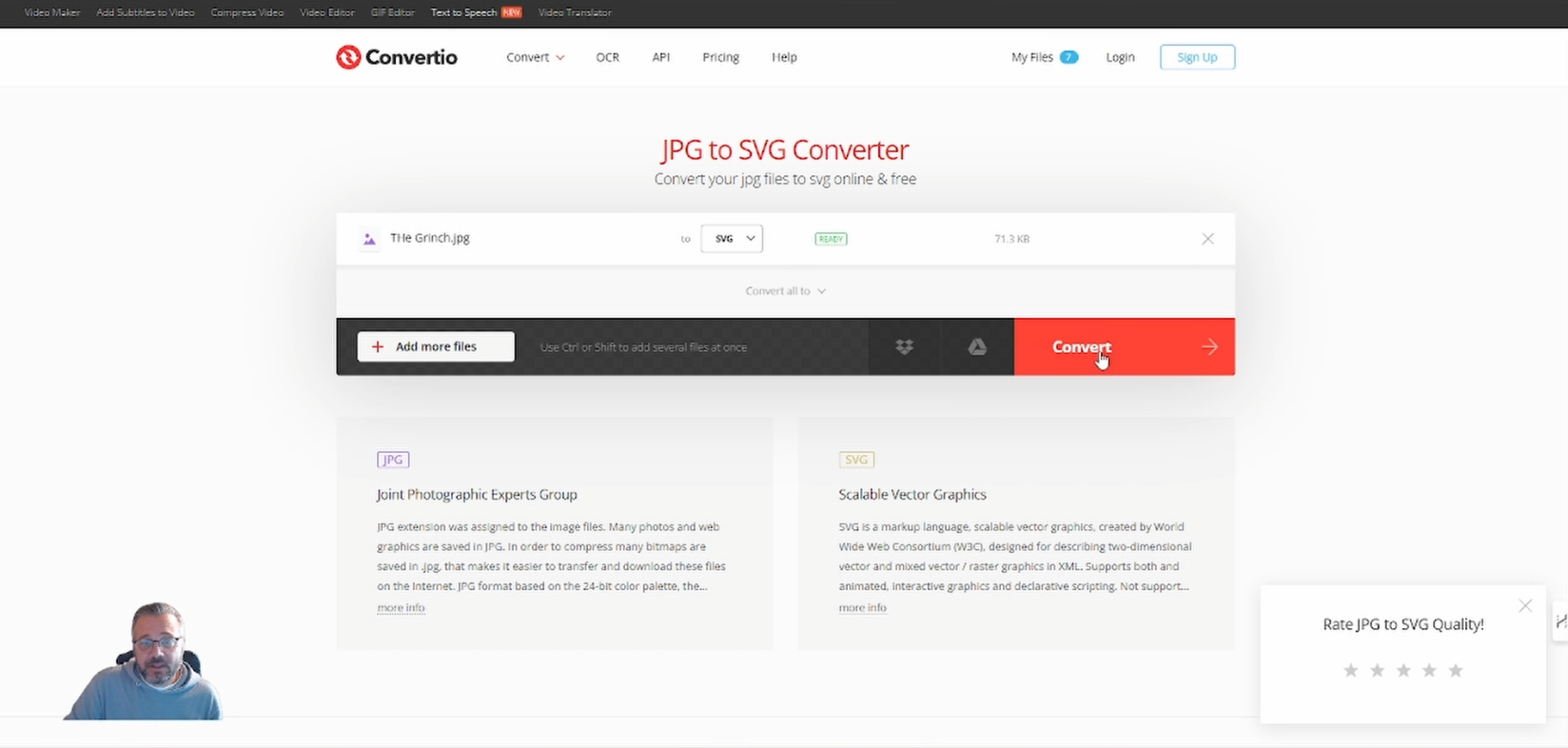The image size is (1568, 748).
Task: Rate quality with the fifth star
Action: (x=1455, y=671)
